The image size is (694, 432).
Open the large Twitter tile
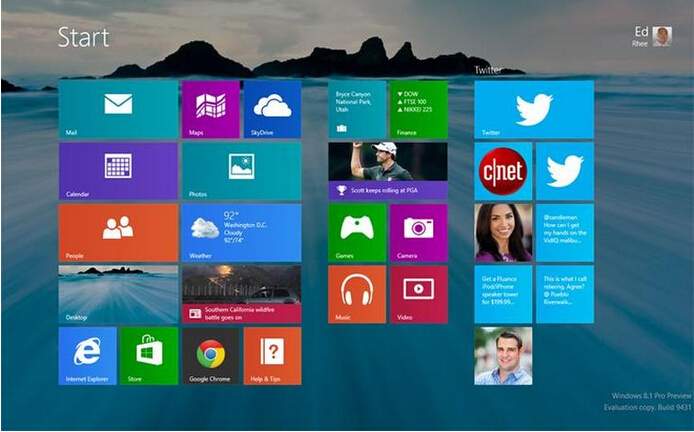point(533,109)
